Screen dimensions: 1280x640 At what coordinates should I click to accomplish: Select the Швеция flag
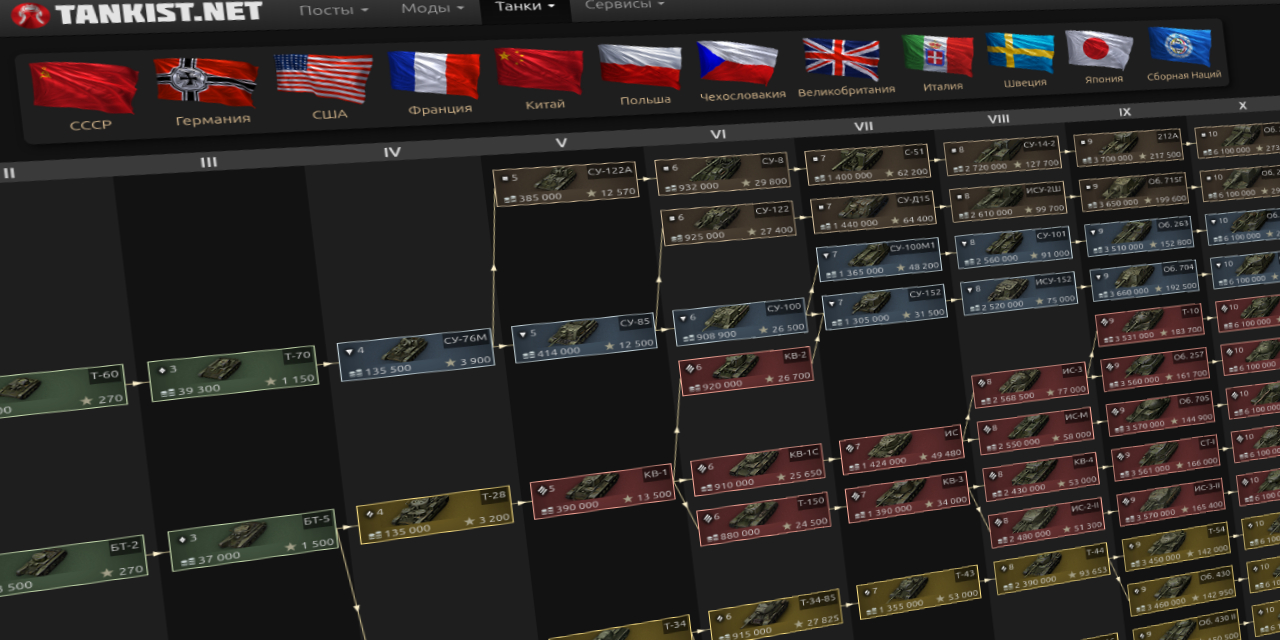(x=1020, y=53)
